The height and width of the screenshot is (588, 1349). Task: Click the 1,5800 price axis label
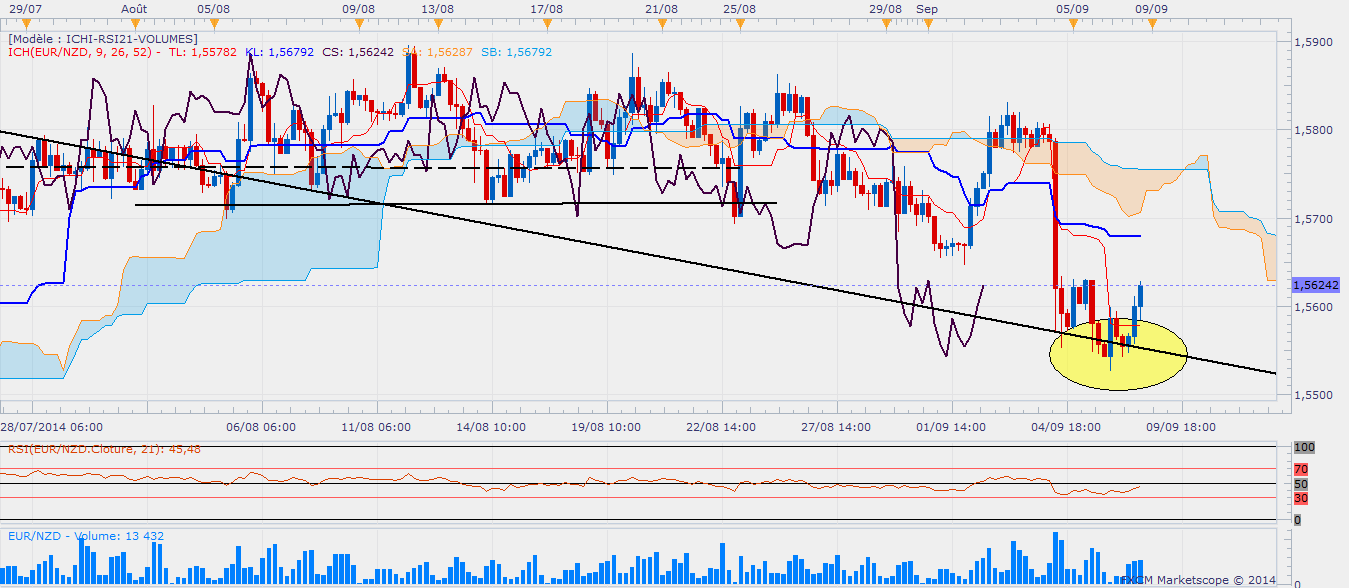[1312, 130]
